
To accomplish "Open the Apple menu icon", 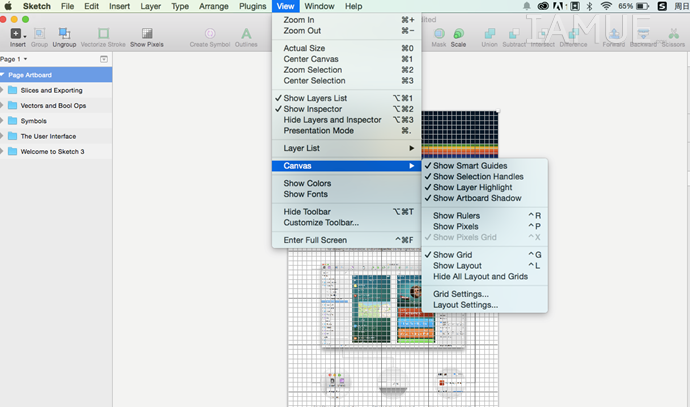I will (8, 6).
